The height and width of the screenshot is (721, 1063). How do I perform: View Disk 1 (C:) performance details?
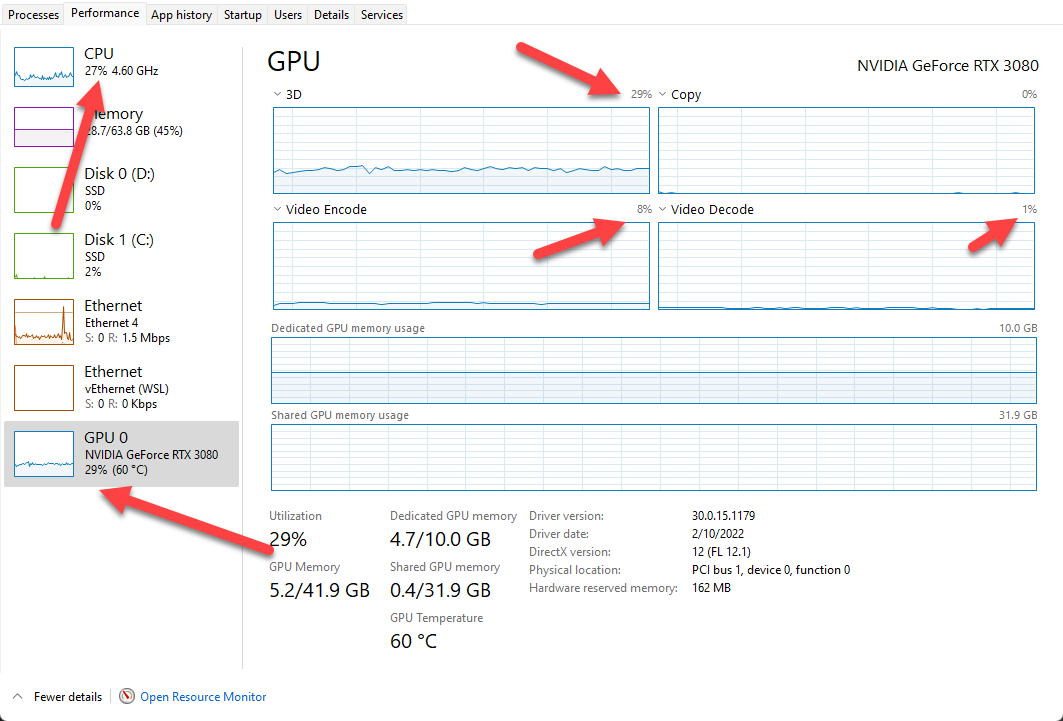pos(43,256)
